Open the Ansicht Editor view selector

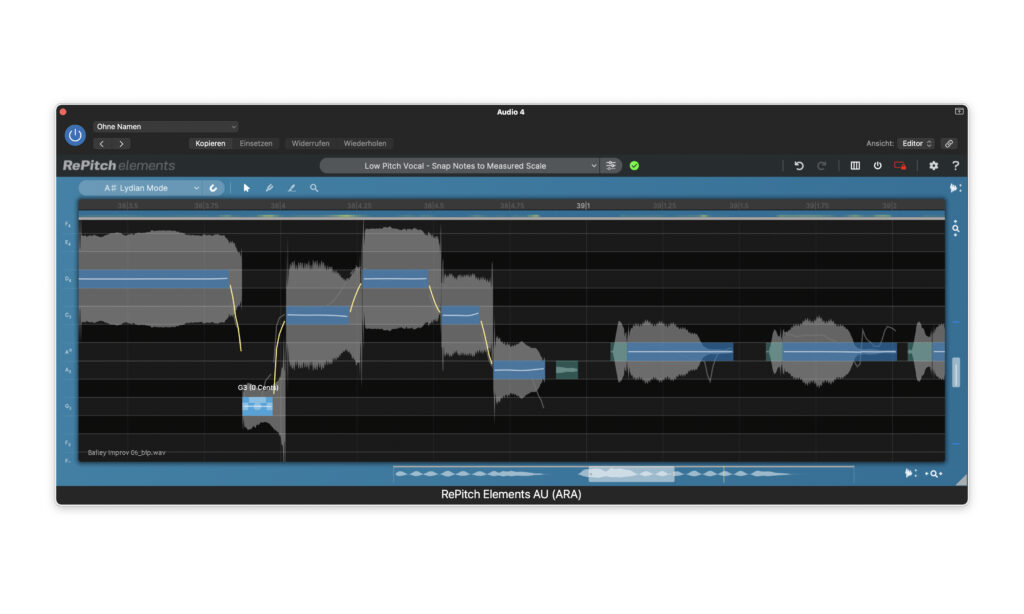pos(917,144)
